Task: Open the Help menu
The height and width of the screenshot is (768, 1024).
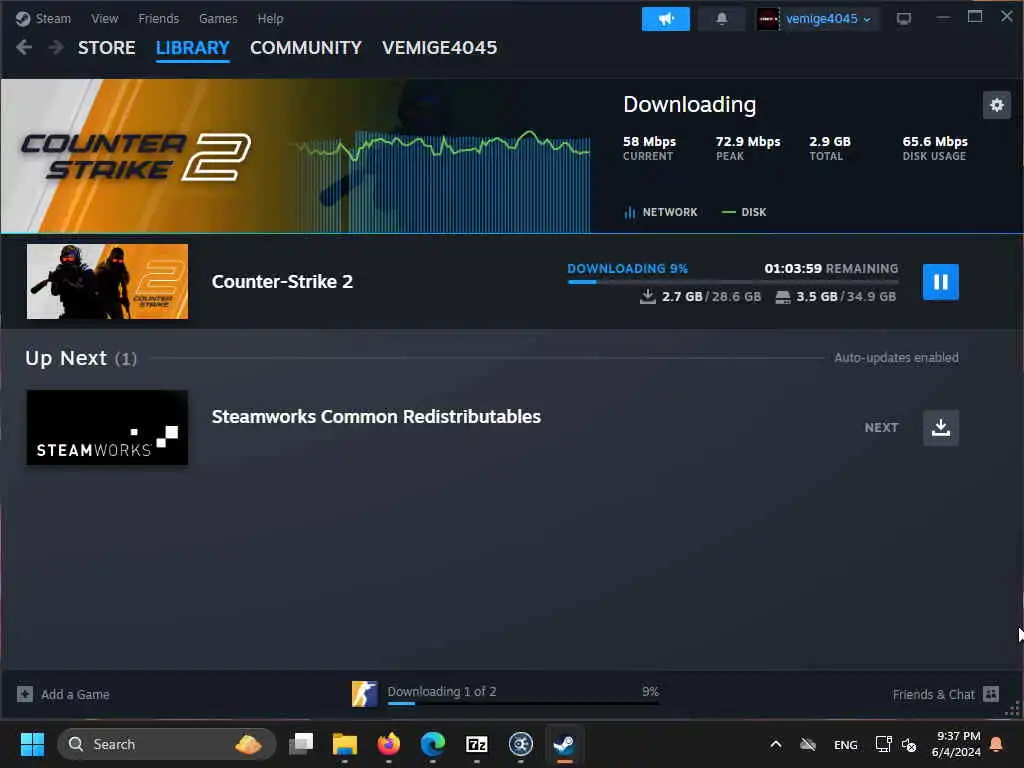Action: [x=270, y=18]
